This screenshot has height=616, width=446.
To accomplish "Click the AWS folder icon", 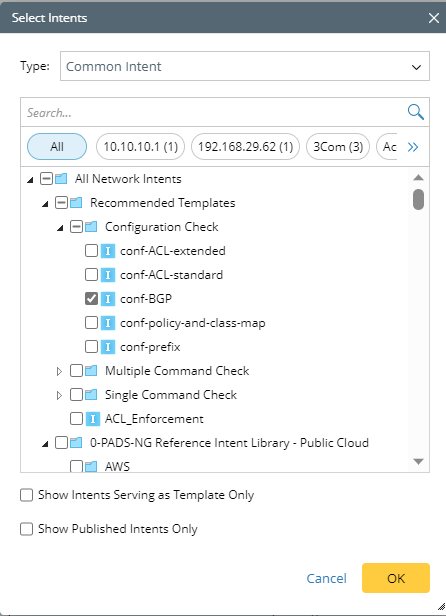I will [x=91, y=467].
